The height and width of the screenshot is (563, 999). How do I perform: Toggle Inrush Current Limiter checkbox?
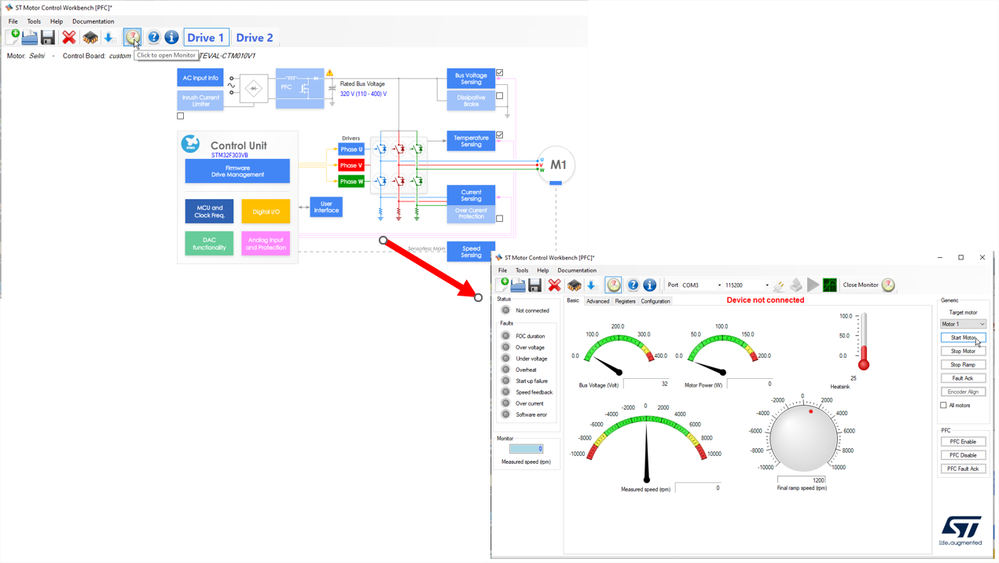180,116
